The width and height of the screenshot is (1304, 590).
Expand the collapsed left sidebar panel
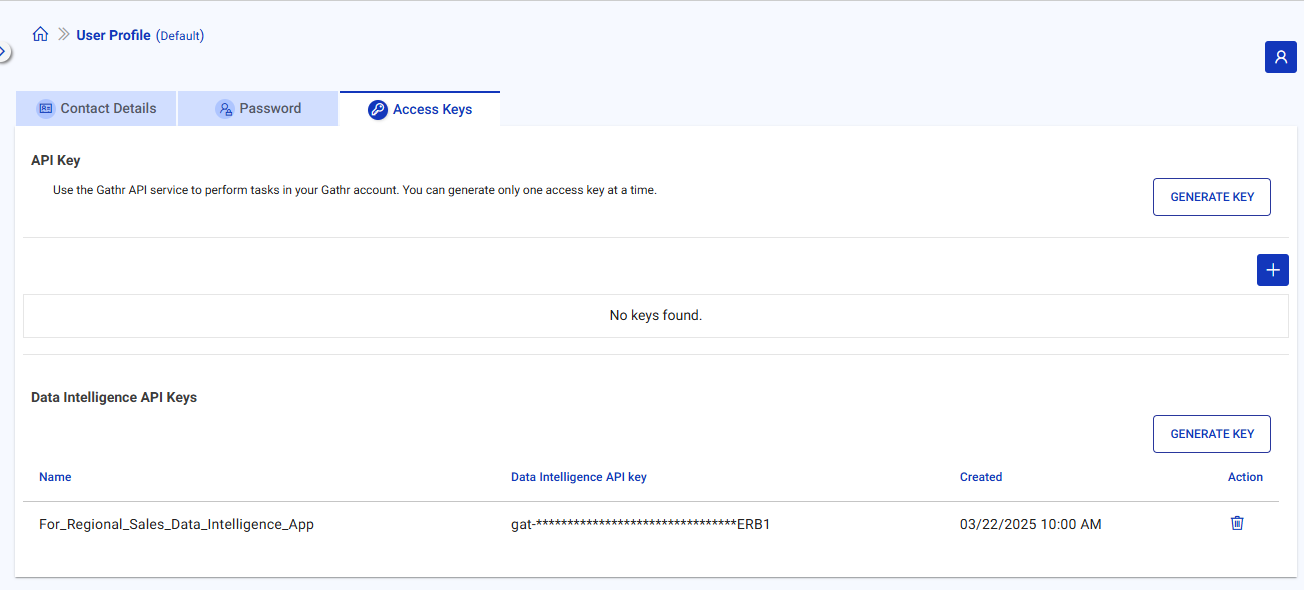[4, 50]
